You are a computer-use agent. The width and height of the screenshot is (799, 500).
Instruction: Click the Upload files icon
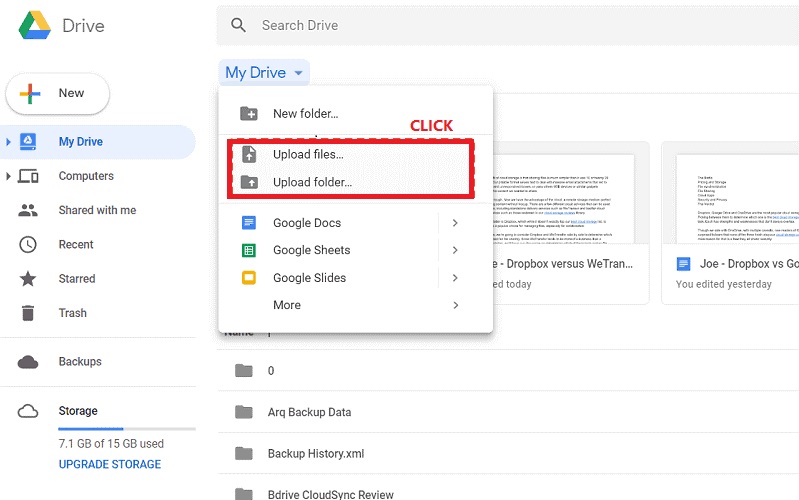point(249,154)
